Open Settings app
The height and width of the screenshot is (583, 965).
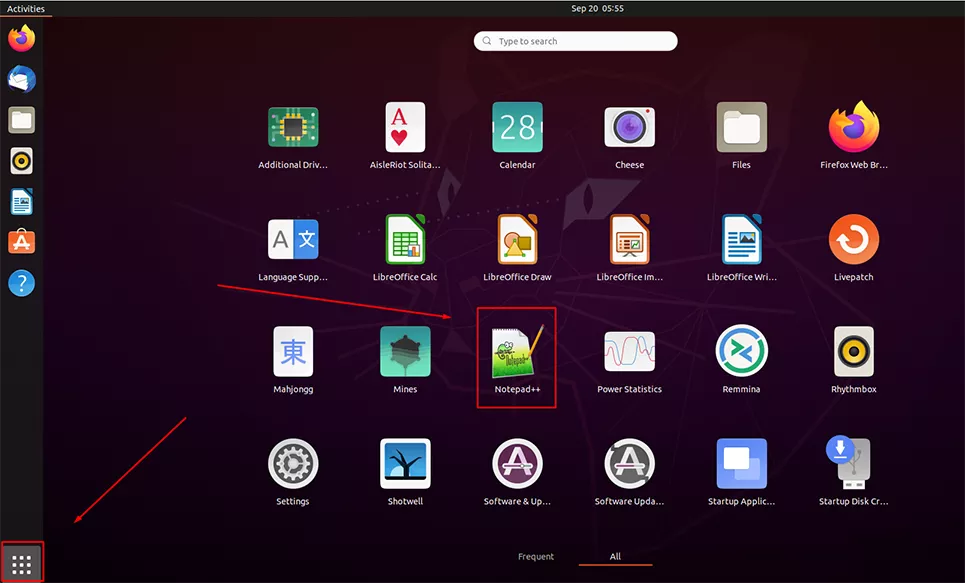click(x=293, y=464)
